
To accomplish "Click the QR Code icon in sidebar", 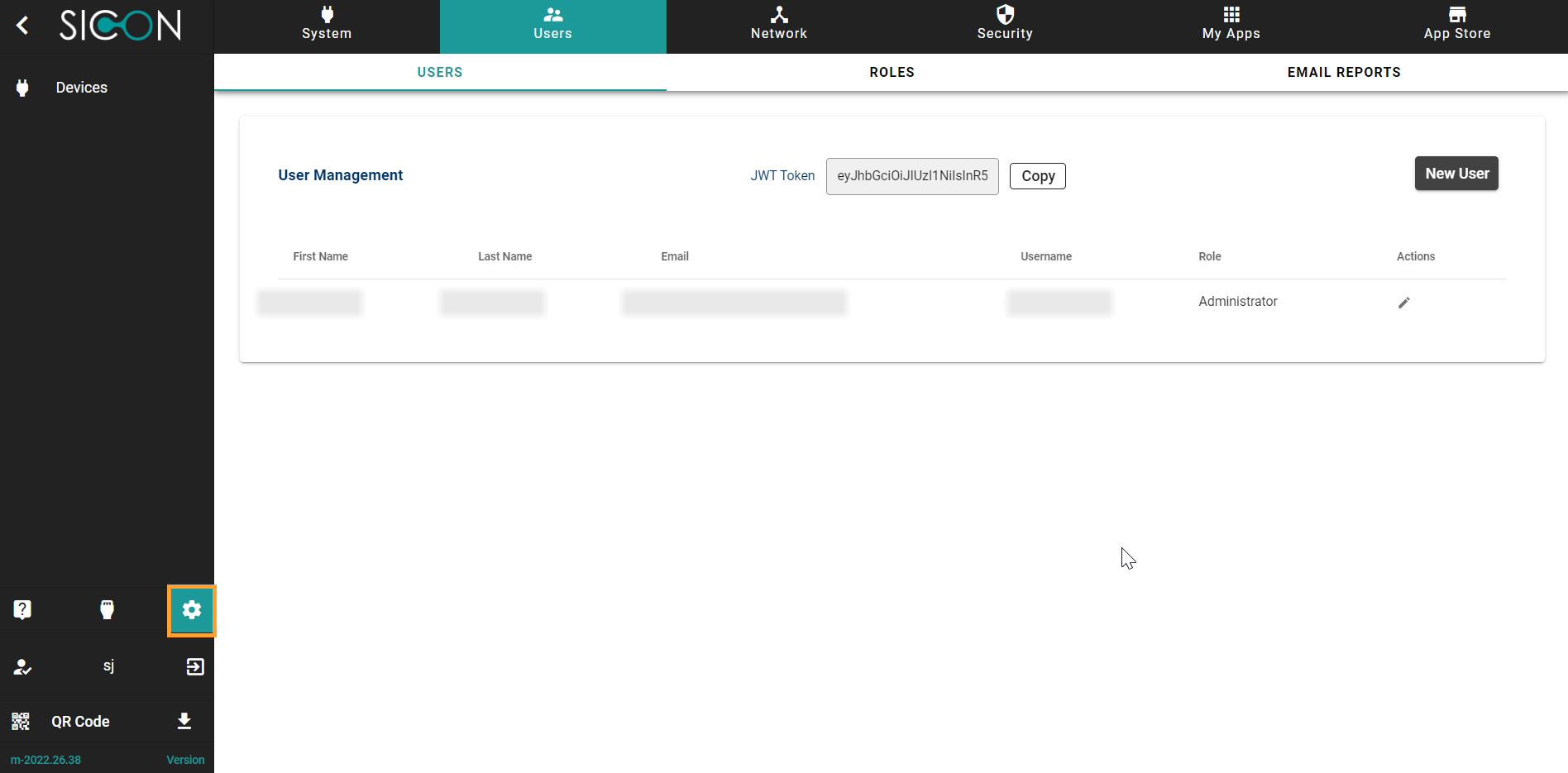I will click(x=21, y=722).
